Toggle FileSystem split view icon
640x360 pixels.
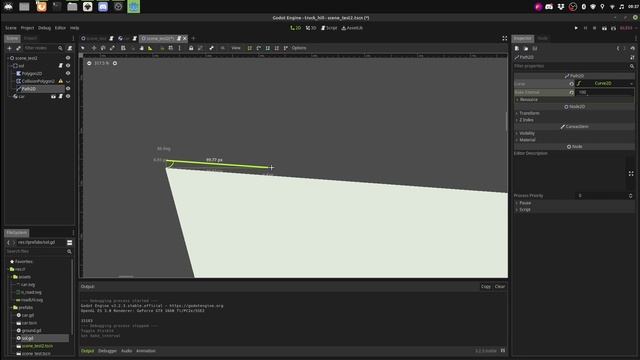(69, 242)
